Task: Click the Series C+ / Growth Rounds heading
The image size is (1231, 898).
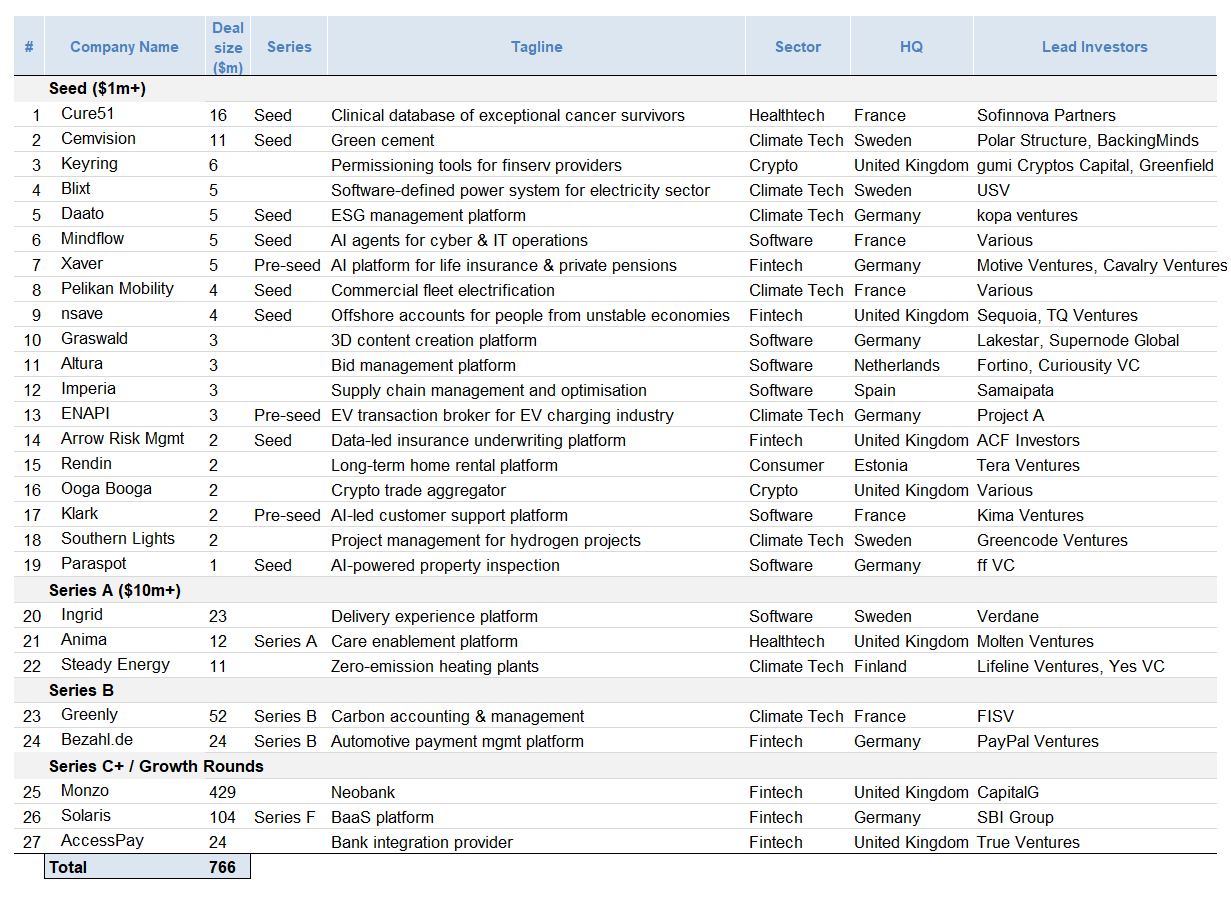Action: point(156,767)
